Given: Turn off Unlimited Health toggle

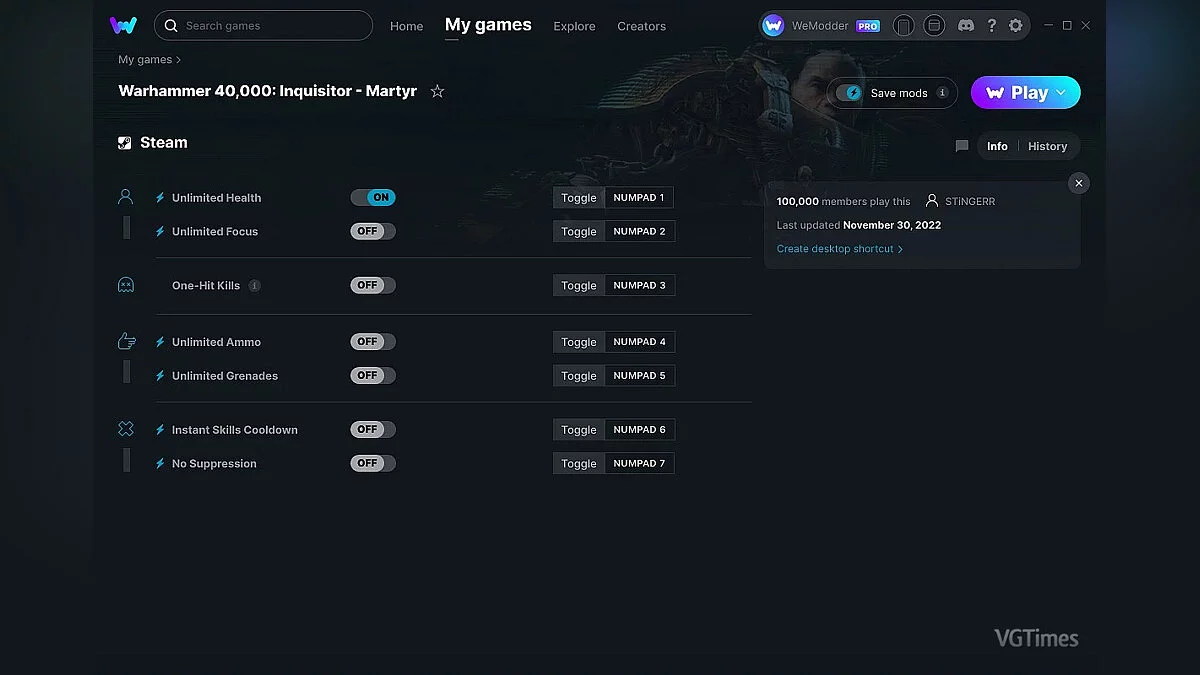Looking at the screenshot, I should (x=373, y=198).
